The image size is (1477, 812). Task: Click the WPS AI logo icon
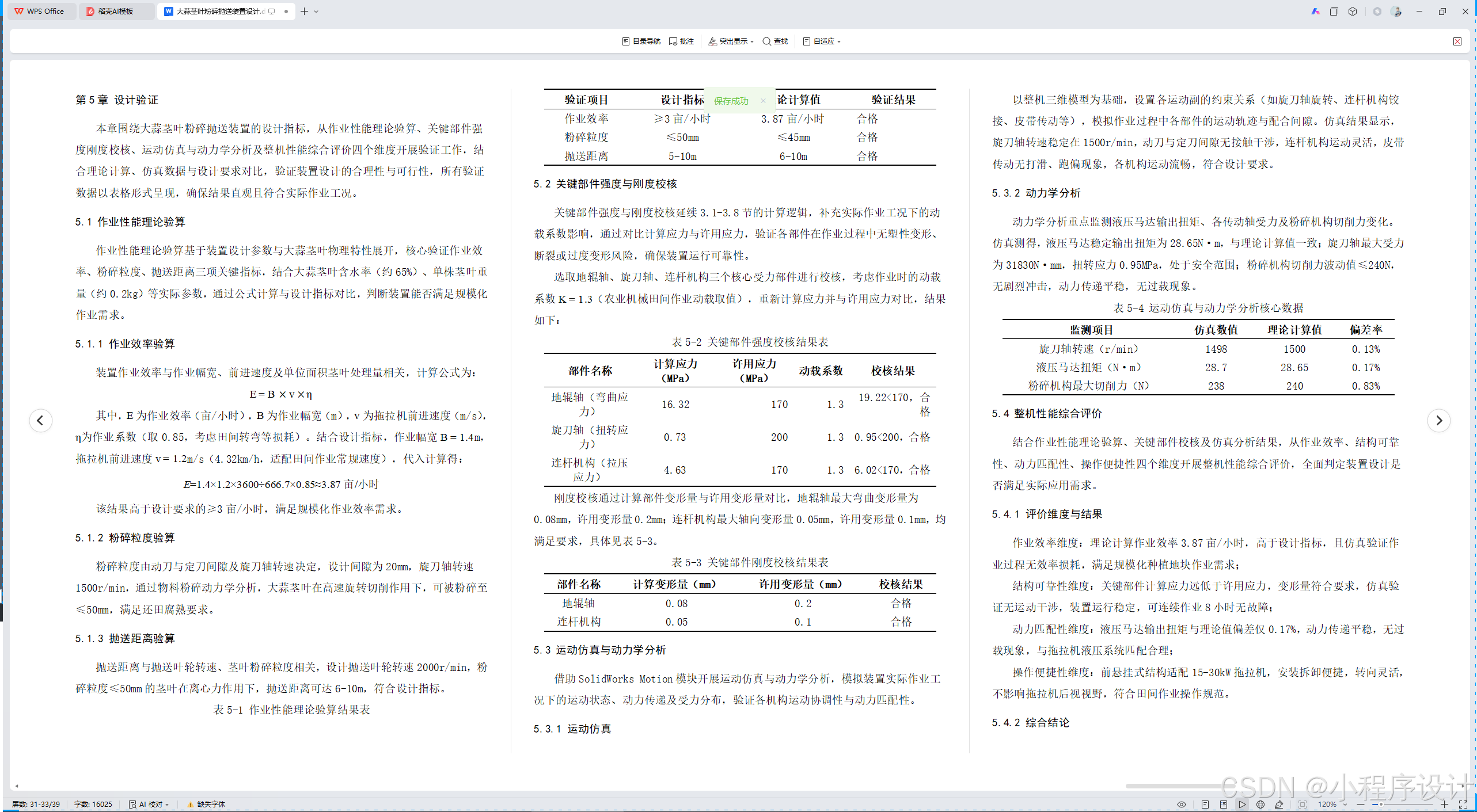[x=1315, y=12]
